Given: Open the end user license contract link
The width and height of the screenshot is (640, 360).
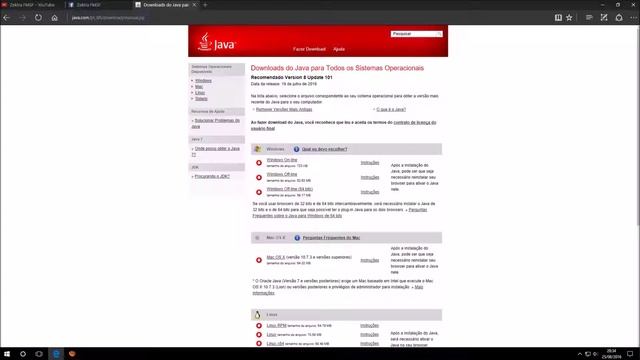Looking at the screenshot, I should (x=343, y=125).
